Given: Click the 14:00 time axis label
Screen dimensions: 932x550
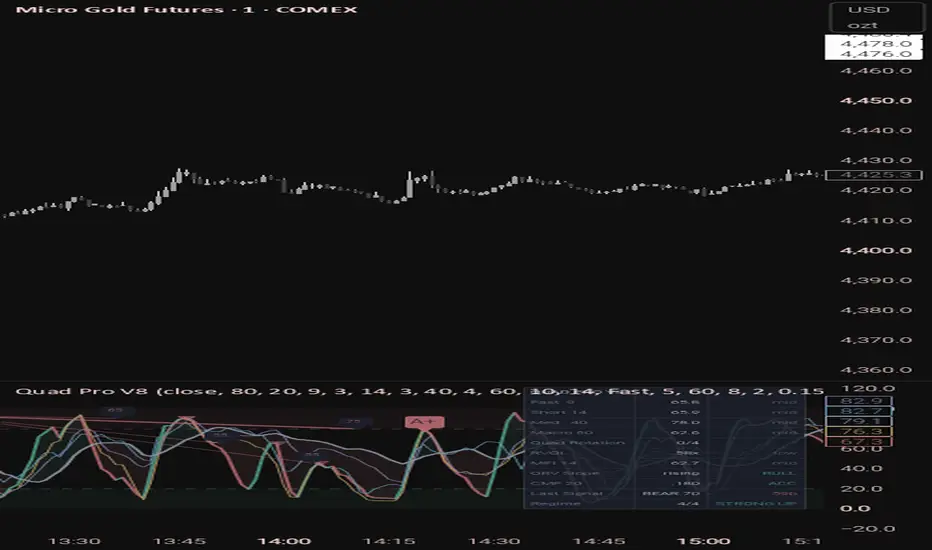Looking at the screenshot, I should [x=284, y=541].
